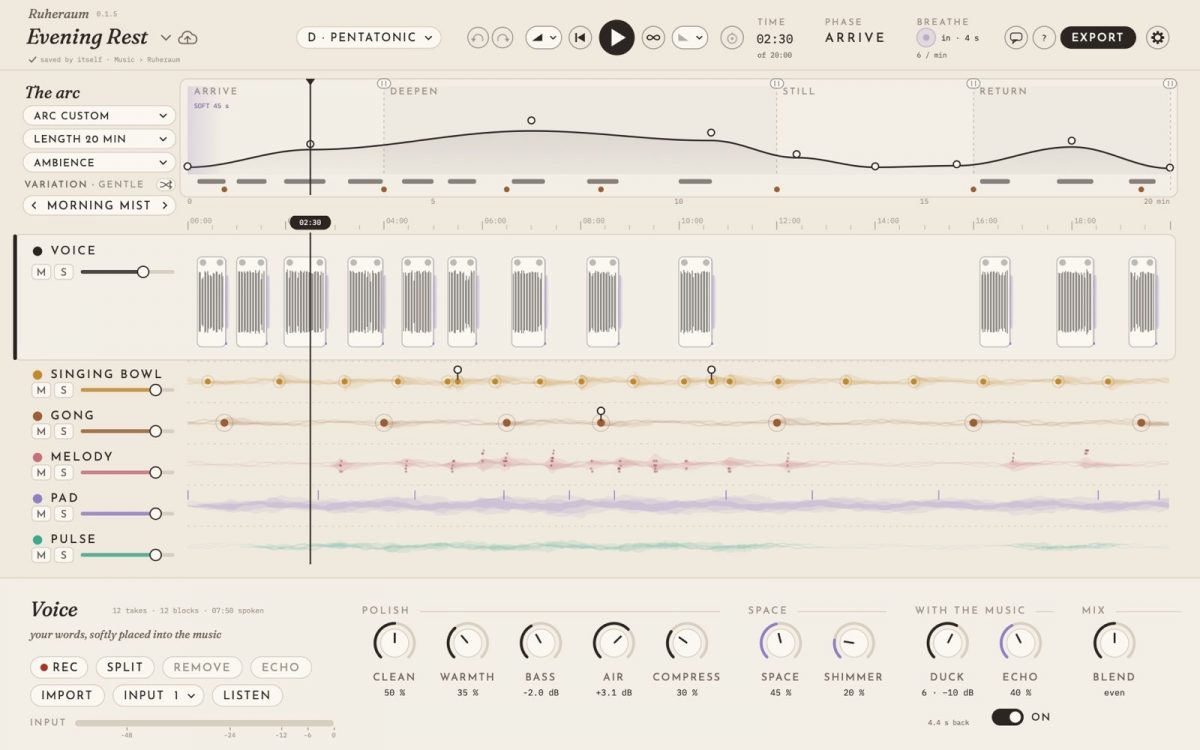Start playback with the play button
The image size is (1200, 750).
617,38
